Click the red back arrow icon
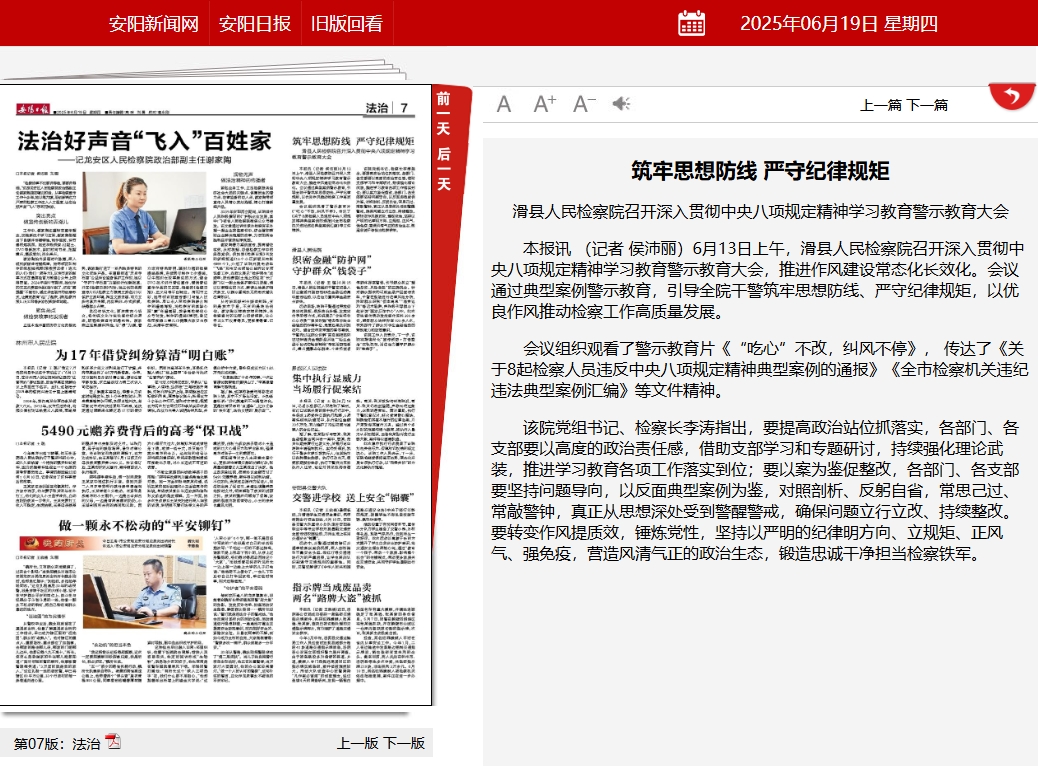This screenshot has height=768, width=1038. (1012, 97)
